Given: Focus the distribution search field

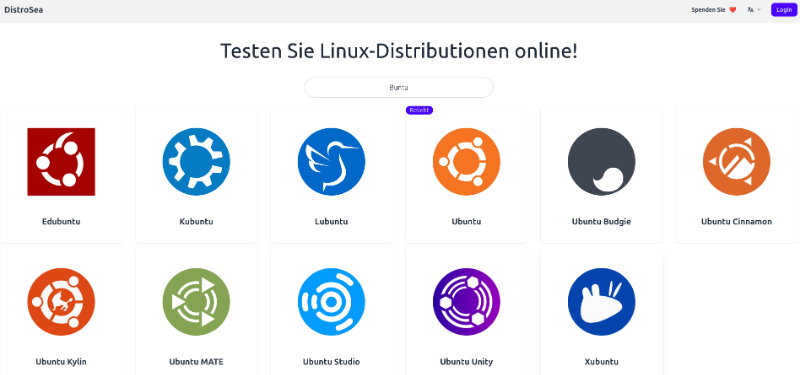Looking at the screenshot, I should click(x=399, y=87).
